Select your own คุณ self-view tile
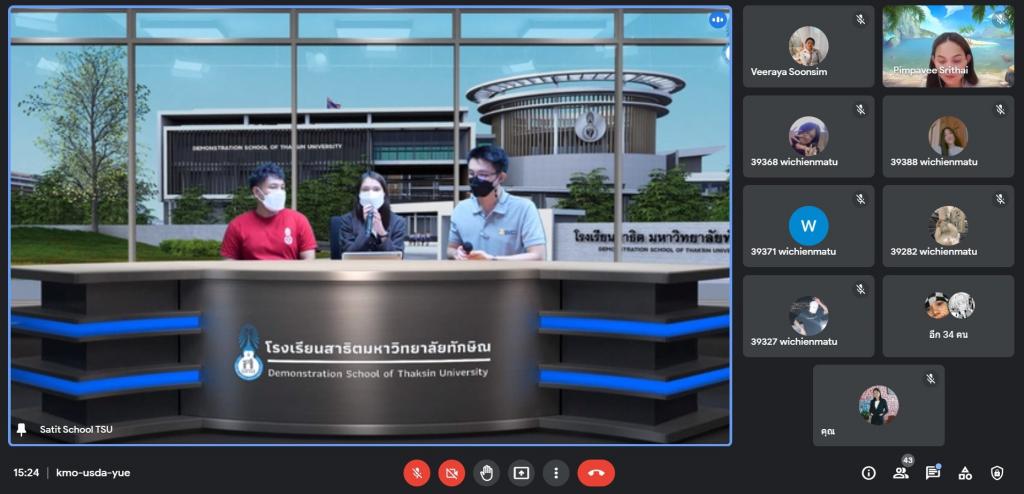 click(x=878, y=406)
